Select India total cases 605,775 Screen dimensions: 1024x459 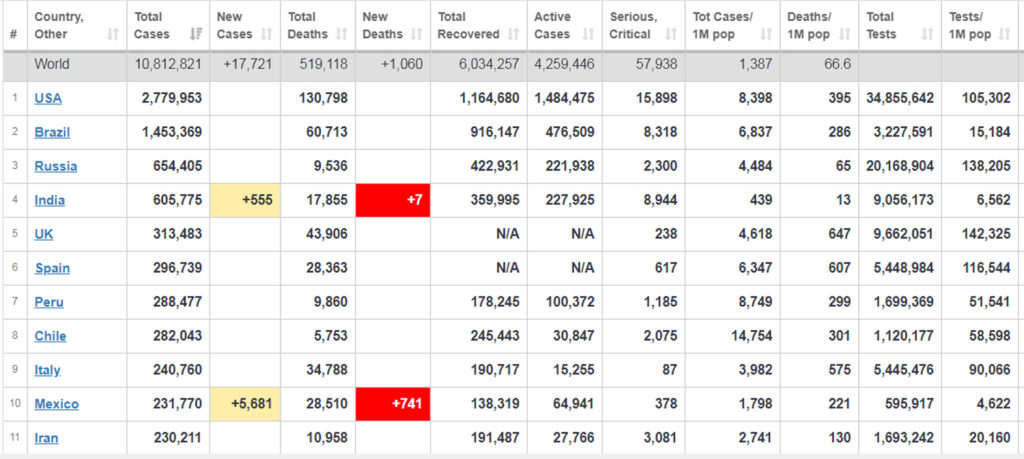(176, 200)
